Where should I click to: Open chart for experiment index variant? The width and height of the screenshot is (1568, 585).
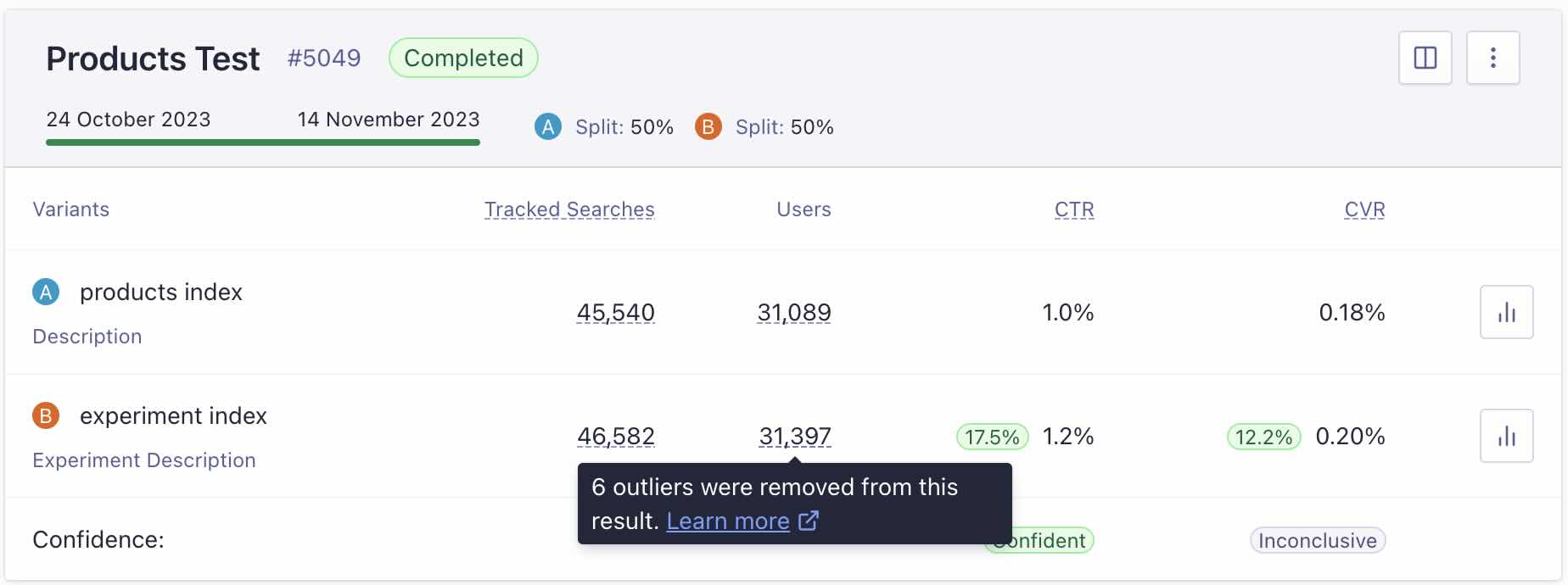coord(1506,436)
